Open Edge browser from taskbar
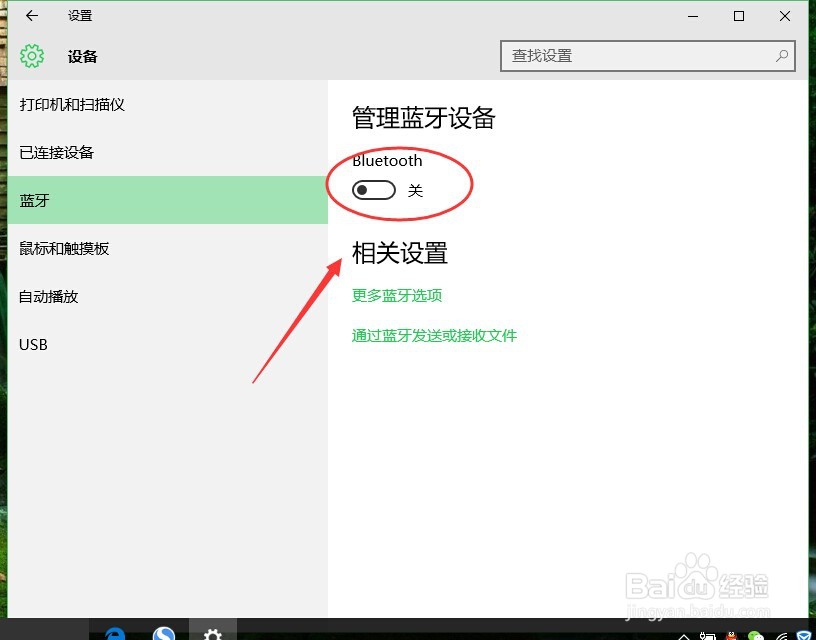Image resolution: width=816 pixels, height=640 pixels. point(115,633)
